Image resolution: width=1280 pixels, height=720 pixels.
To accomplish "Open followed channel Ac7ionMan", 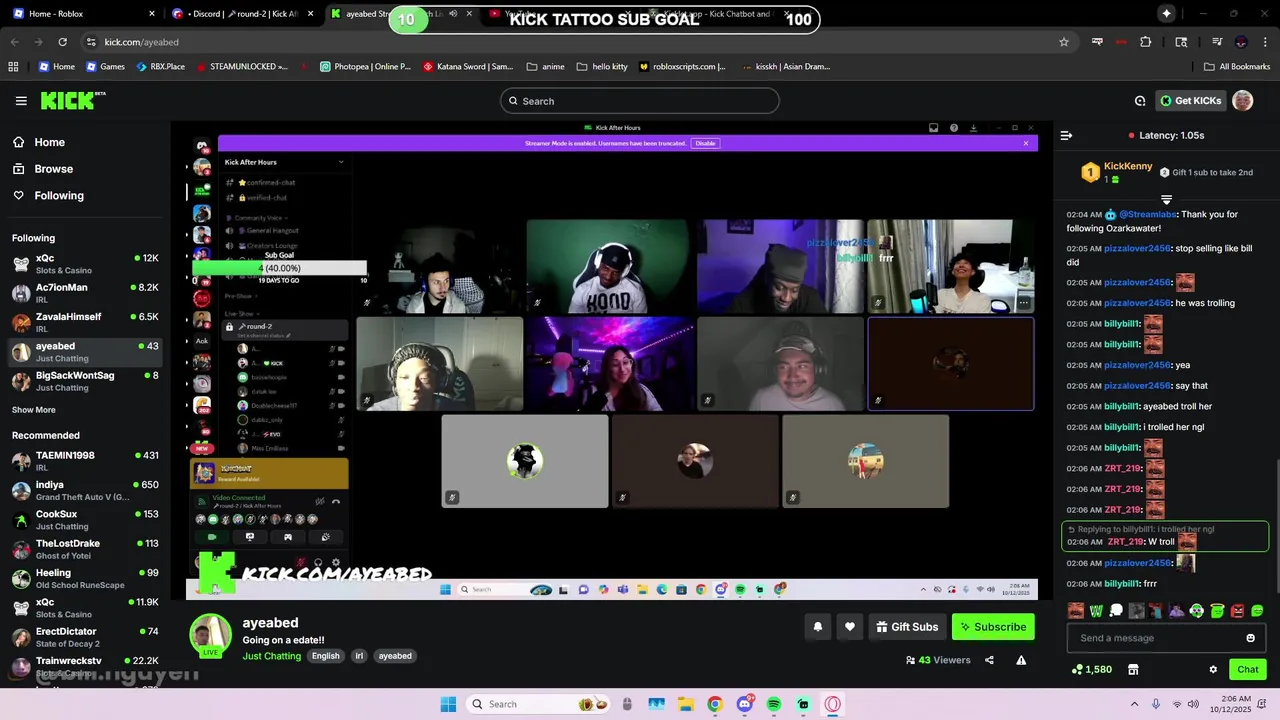I will point(85,293).
